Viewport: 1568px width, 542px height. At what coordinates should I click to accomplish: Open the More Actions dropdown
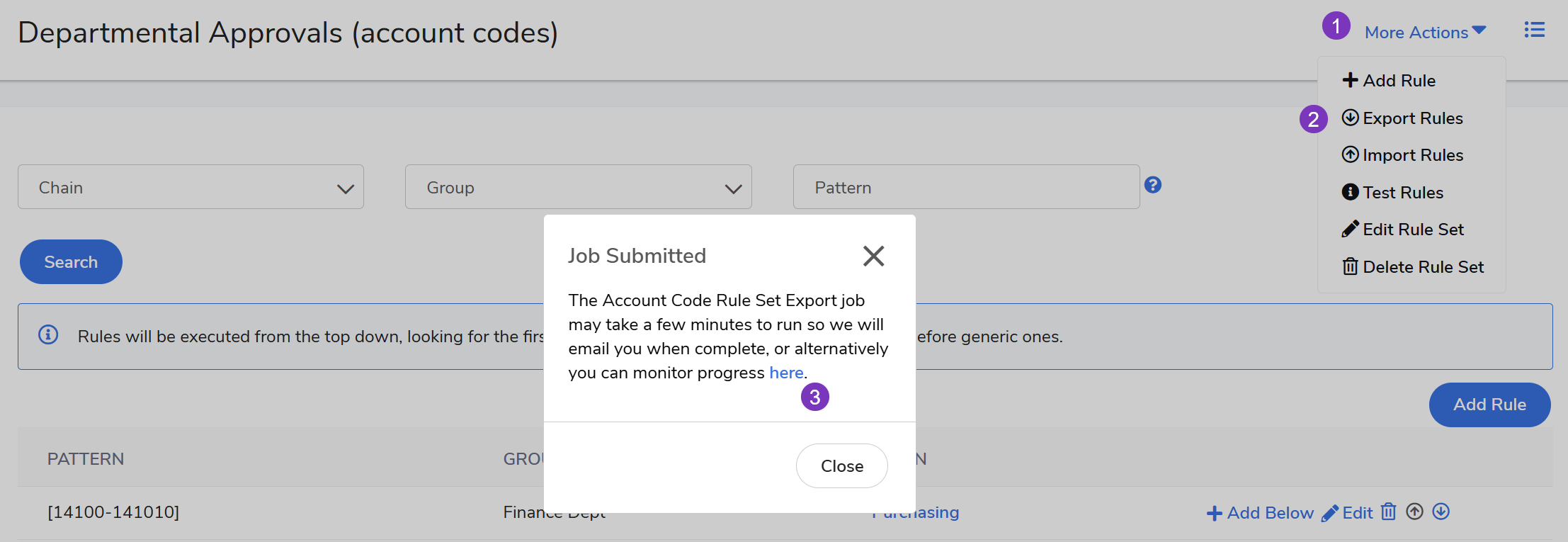point(1424,33)
